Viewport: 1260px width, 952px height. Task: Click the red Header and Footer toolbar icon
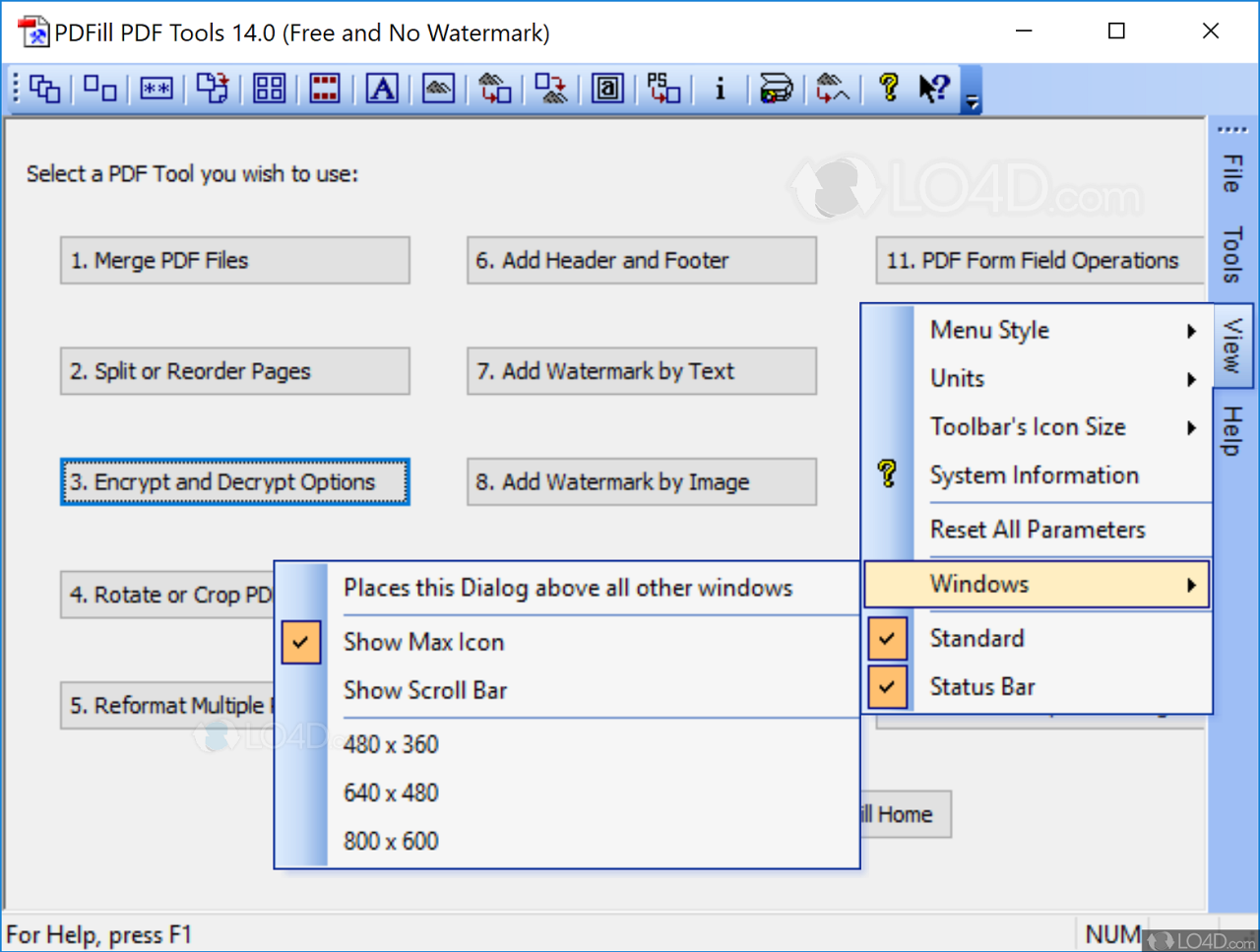click(x=325, y=89)
